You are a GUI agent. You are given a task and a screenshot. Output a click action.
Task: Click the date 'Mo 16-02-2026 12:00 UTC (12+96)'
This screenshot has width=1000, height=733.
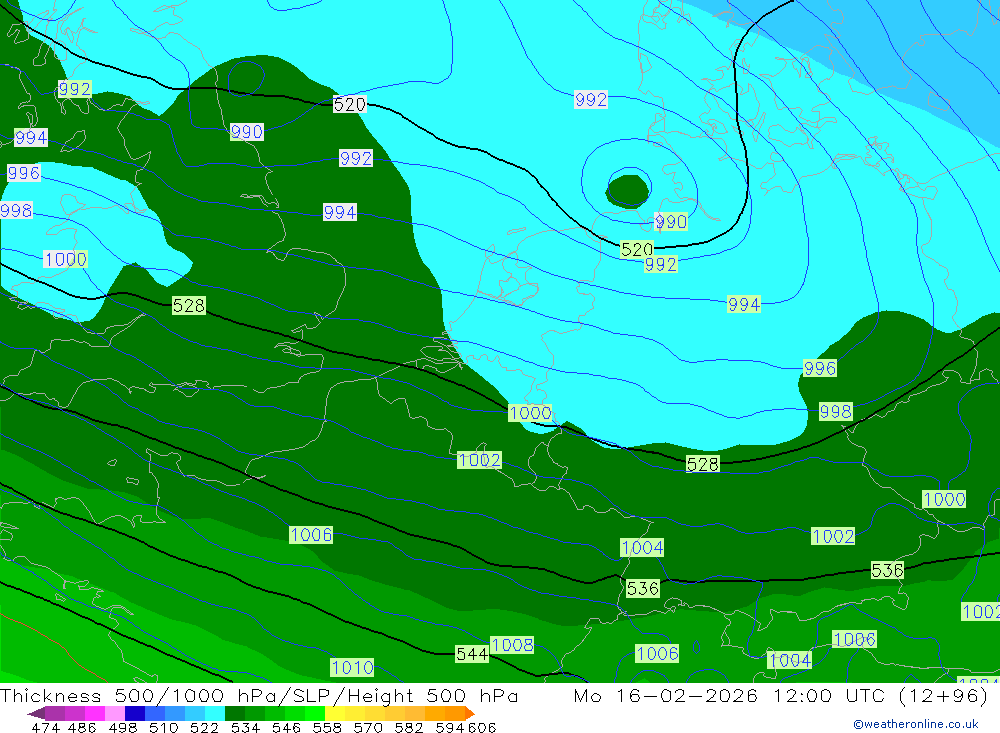click(781, 695)
